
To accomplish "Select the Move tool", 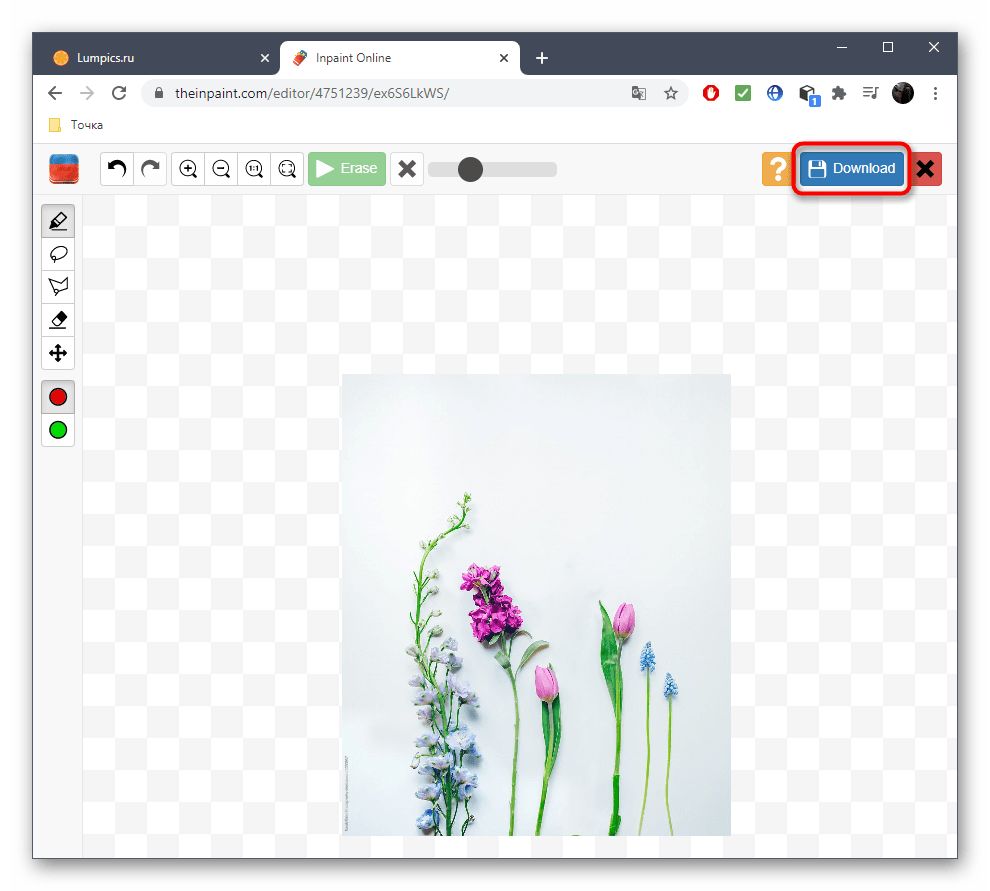I will pos(58,353).
